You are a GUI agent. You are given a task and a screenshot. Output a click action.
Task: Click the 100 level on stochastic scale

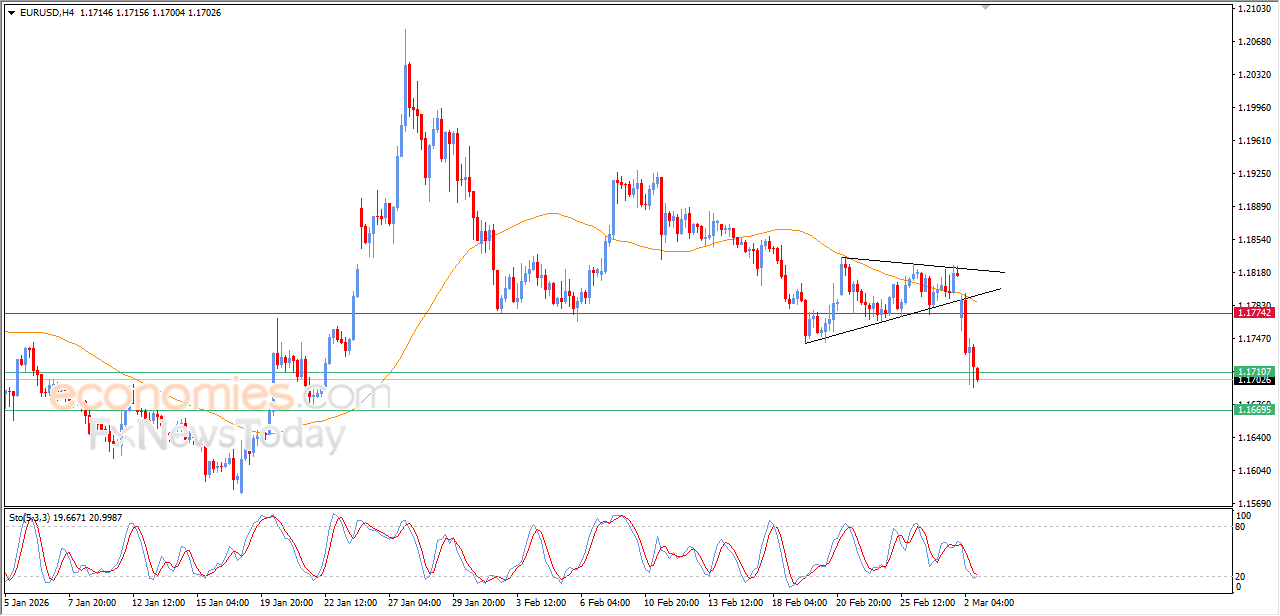coord(1244,516)
